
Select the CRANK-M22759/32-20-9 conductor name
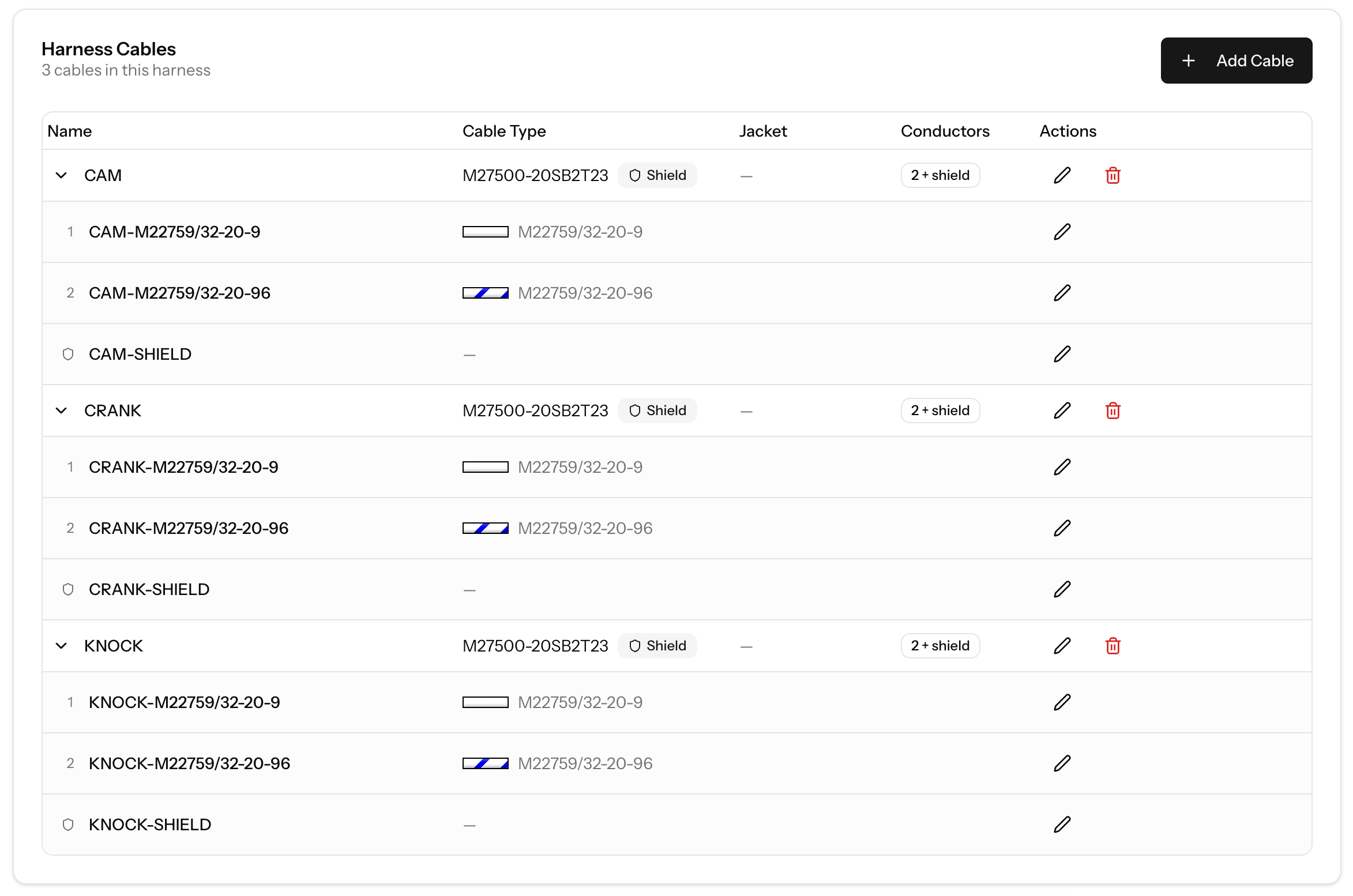click(x=183, y=467)
